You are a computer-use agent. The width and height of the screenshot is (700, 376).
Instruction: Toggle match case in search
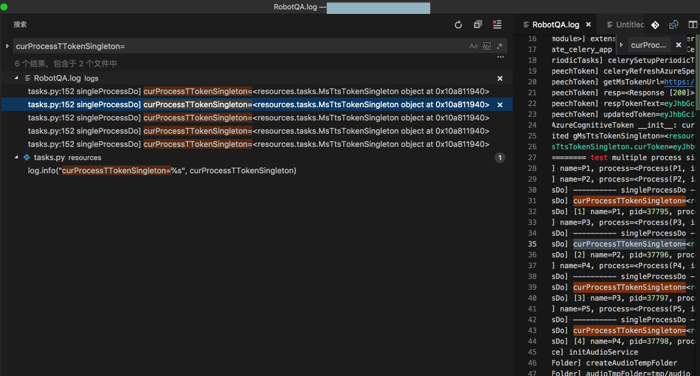pos(473,46)
